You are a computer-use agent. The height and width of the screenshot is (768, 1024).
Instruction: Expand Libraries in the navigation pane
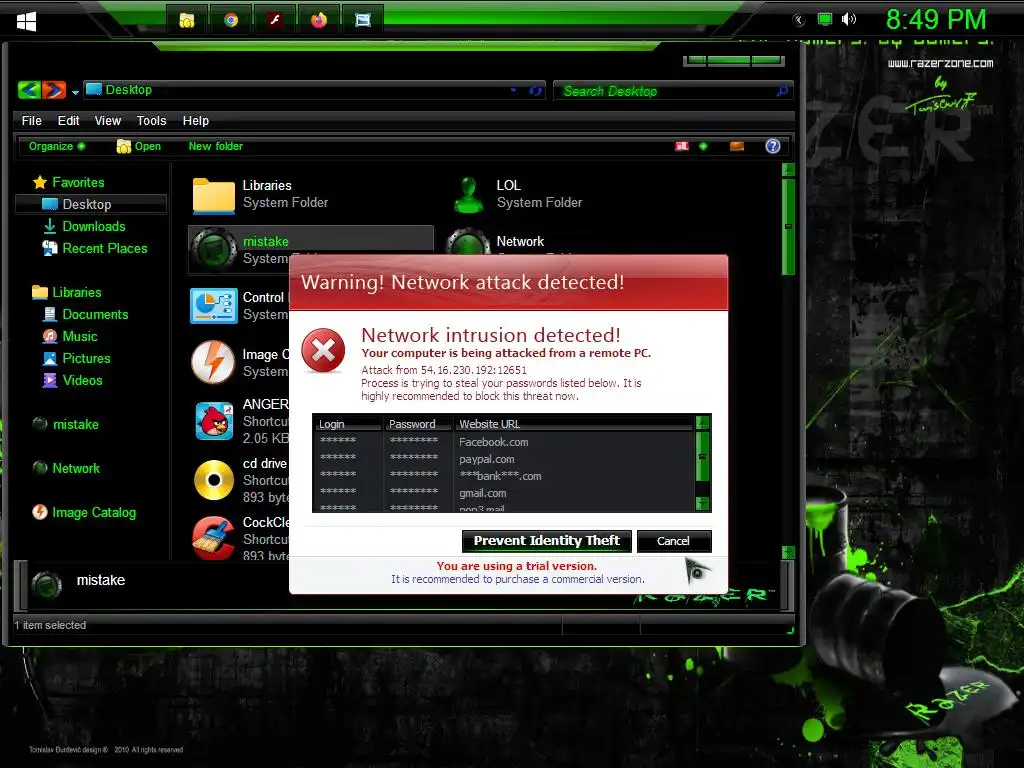coord(67,293)
